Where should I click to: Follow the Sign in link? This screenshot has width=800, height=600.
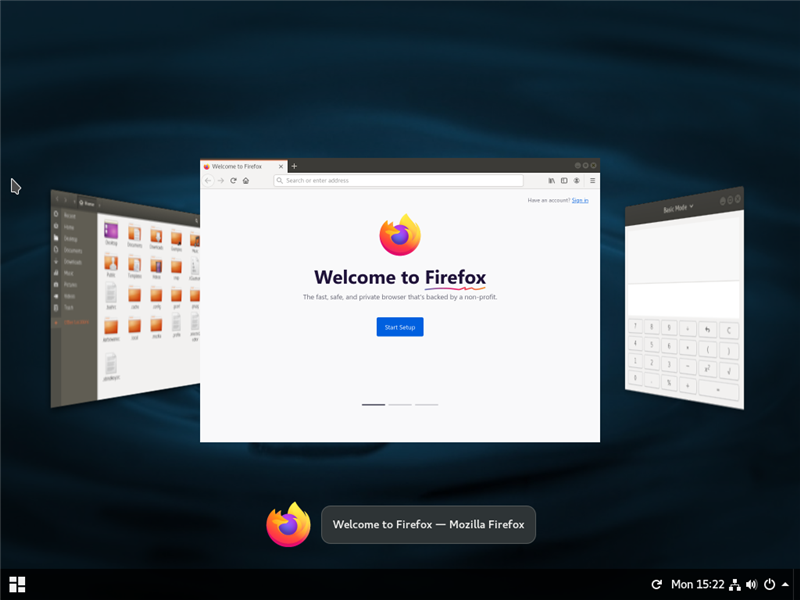pos(580,201)
